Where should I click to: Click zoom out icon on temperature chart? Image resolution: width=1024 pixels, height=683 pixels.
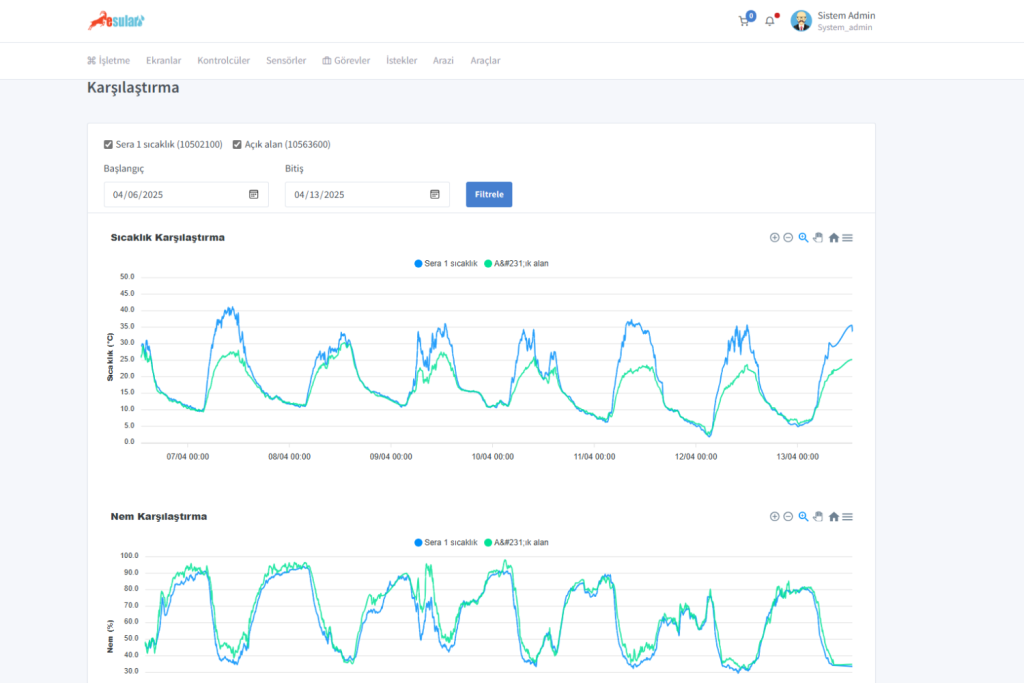(788, 238)
